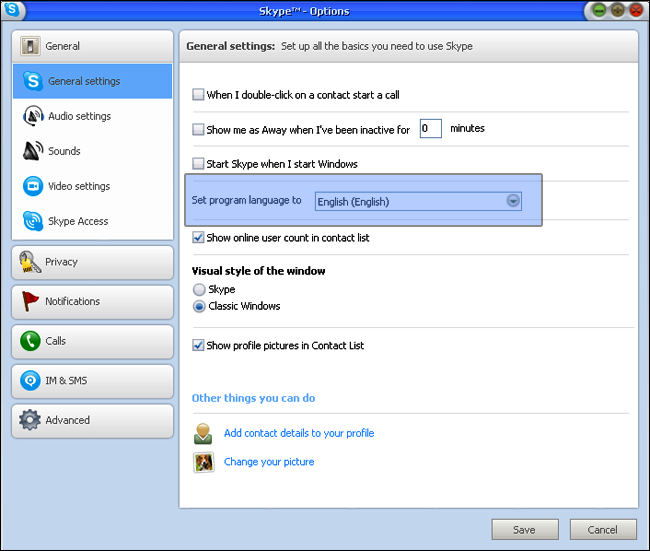The image size is (650, 551).
Task: Click the contact details profile icon
Action: (203, 434)
